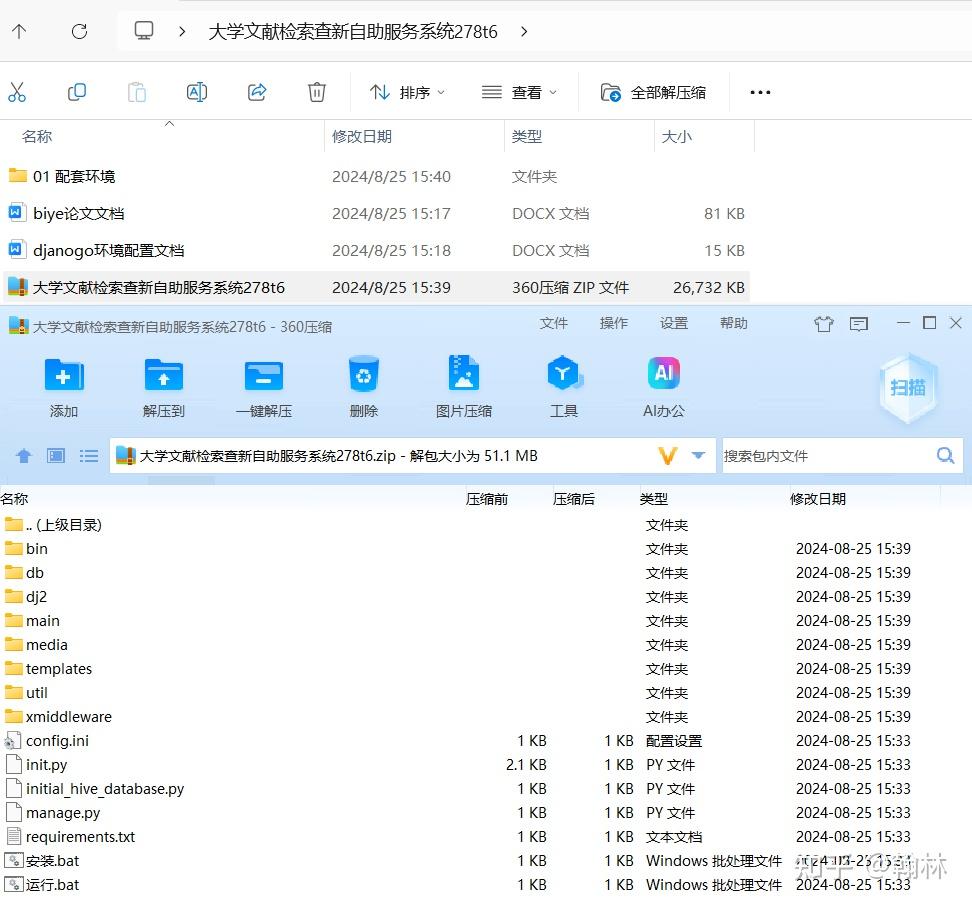Sort by 压缩前 column
This screenshot has height=906, width=972.
coord(487,499)
